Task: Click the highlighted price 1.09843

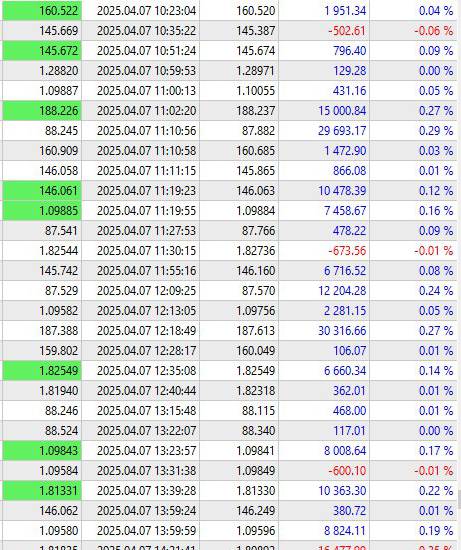Action: 42,450
